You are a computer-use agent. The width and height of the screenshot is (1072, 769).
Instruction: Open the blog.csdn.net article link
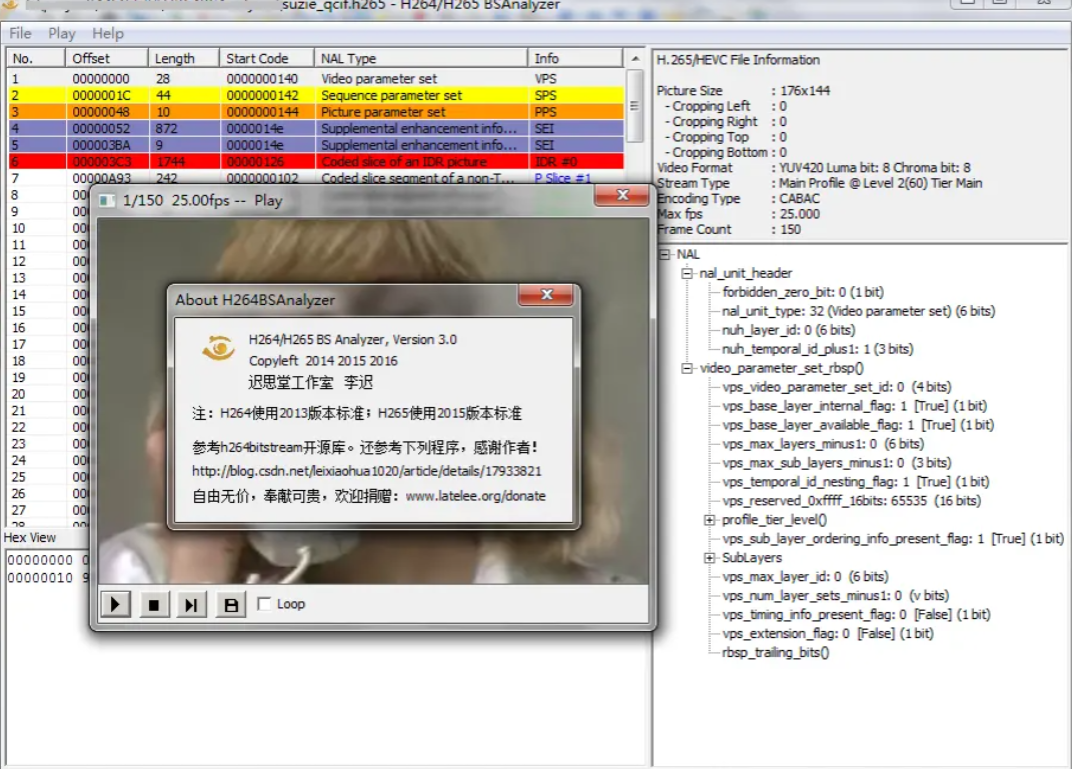[x=367, y=470]
